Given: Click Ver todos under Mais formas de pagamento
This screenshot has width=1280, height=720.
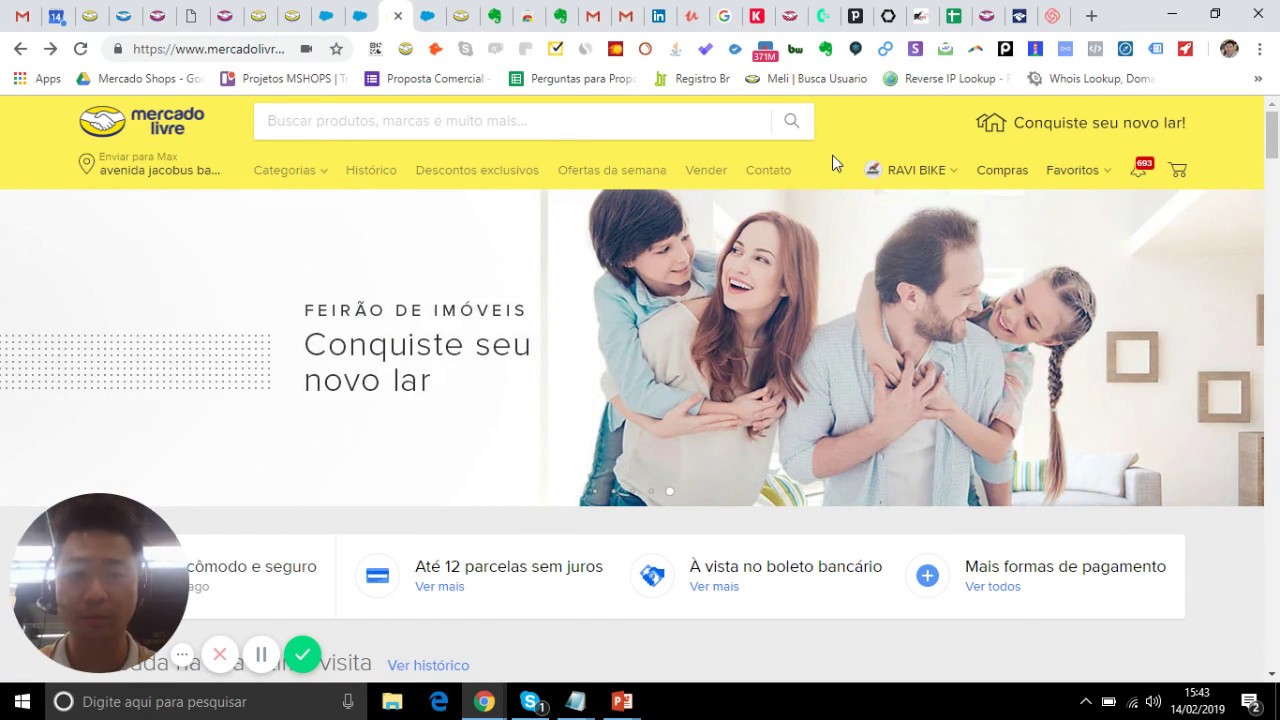Looking at the screenshot, I should (x=993, y=587).
